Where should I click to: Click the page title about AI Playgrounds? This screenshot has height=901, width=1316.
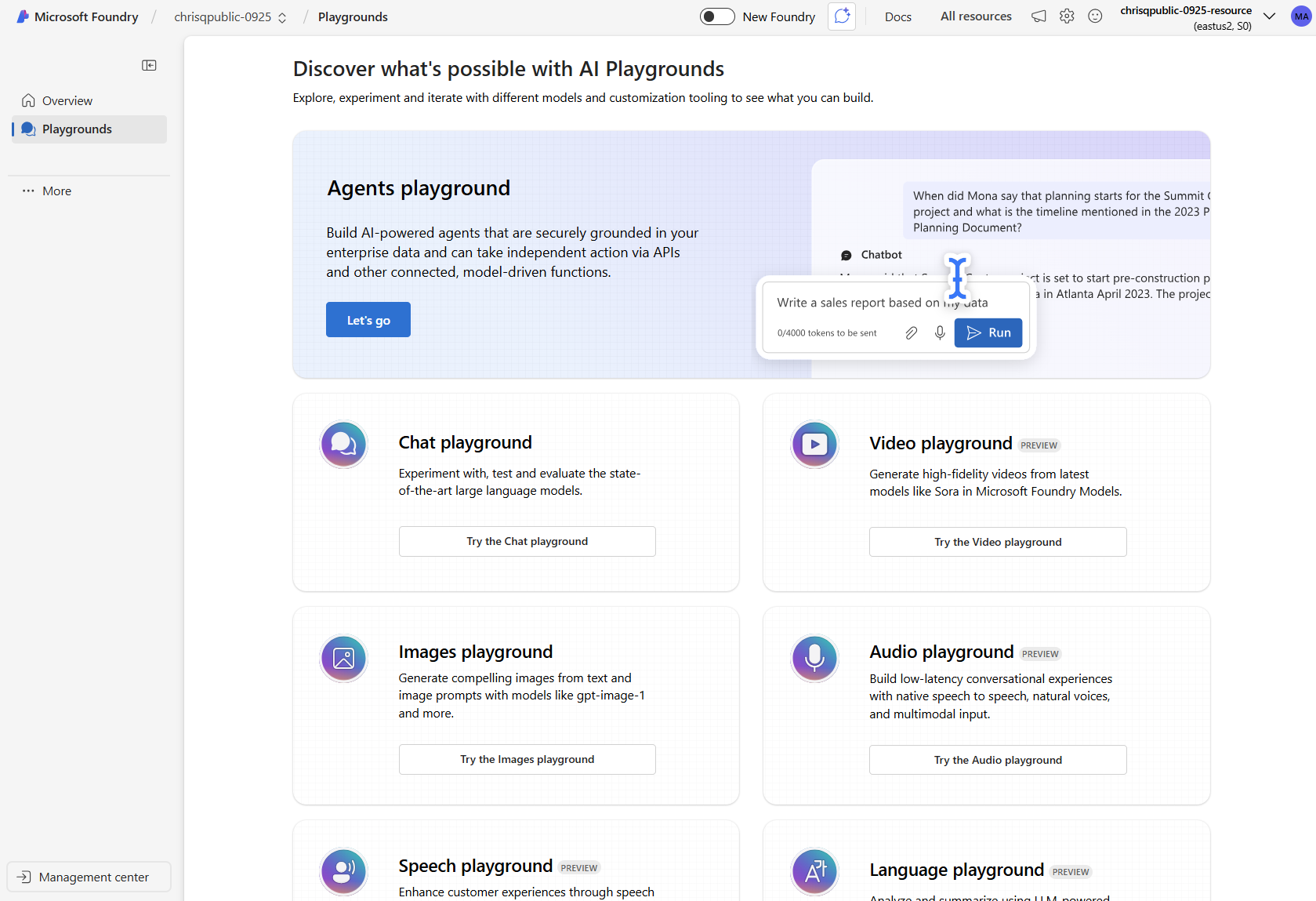(508, 69)
